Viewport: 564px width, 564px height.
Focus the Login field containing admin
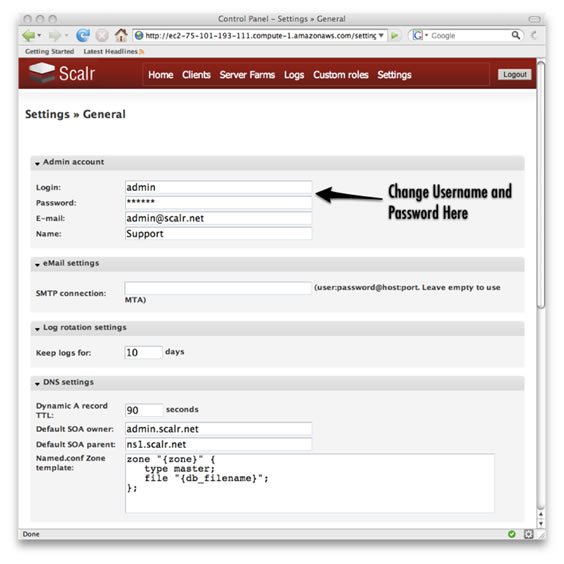pos(218,187)
